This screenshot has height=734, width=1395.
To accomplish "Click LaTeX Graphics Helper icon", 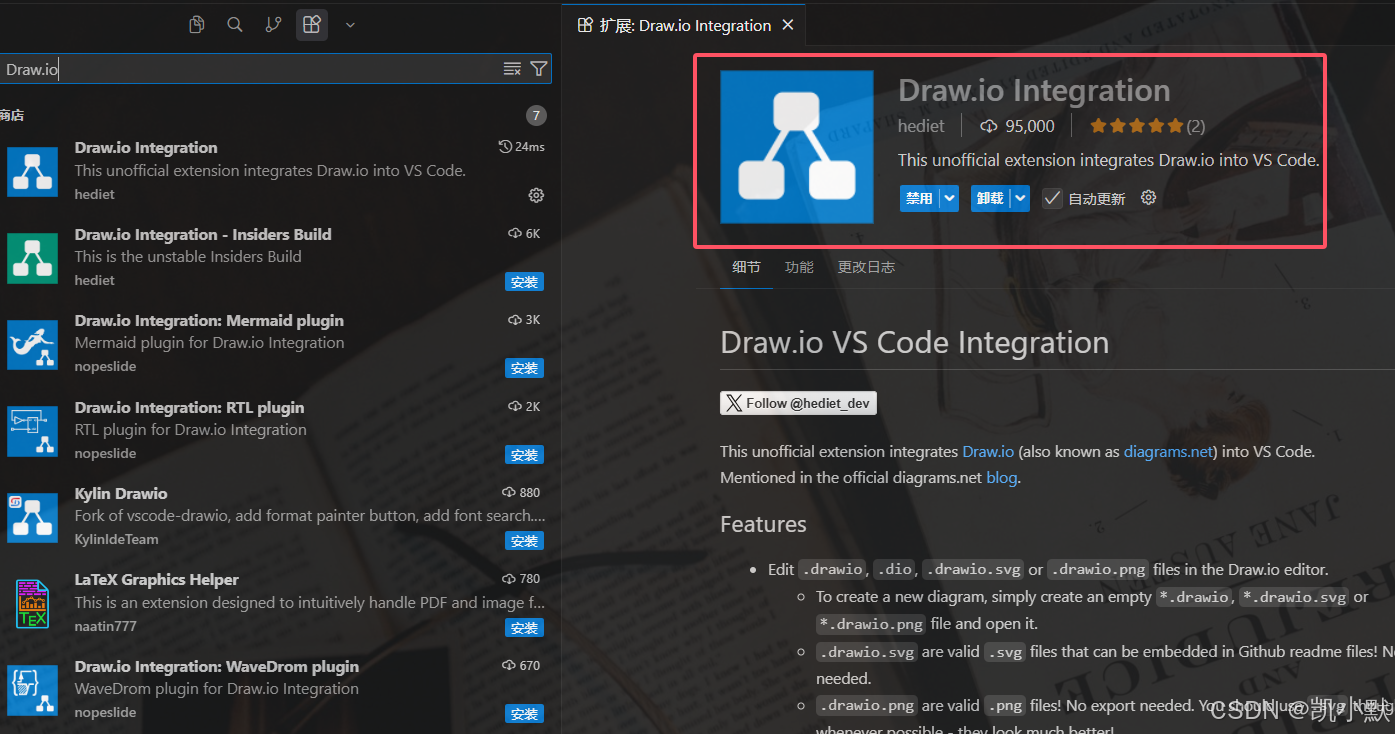I will pyautogui.click(x=32, y=604).
